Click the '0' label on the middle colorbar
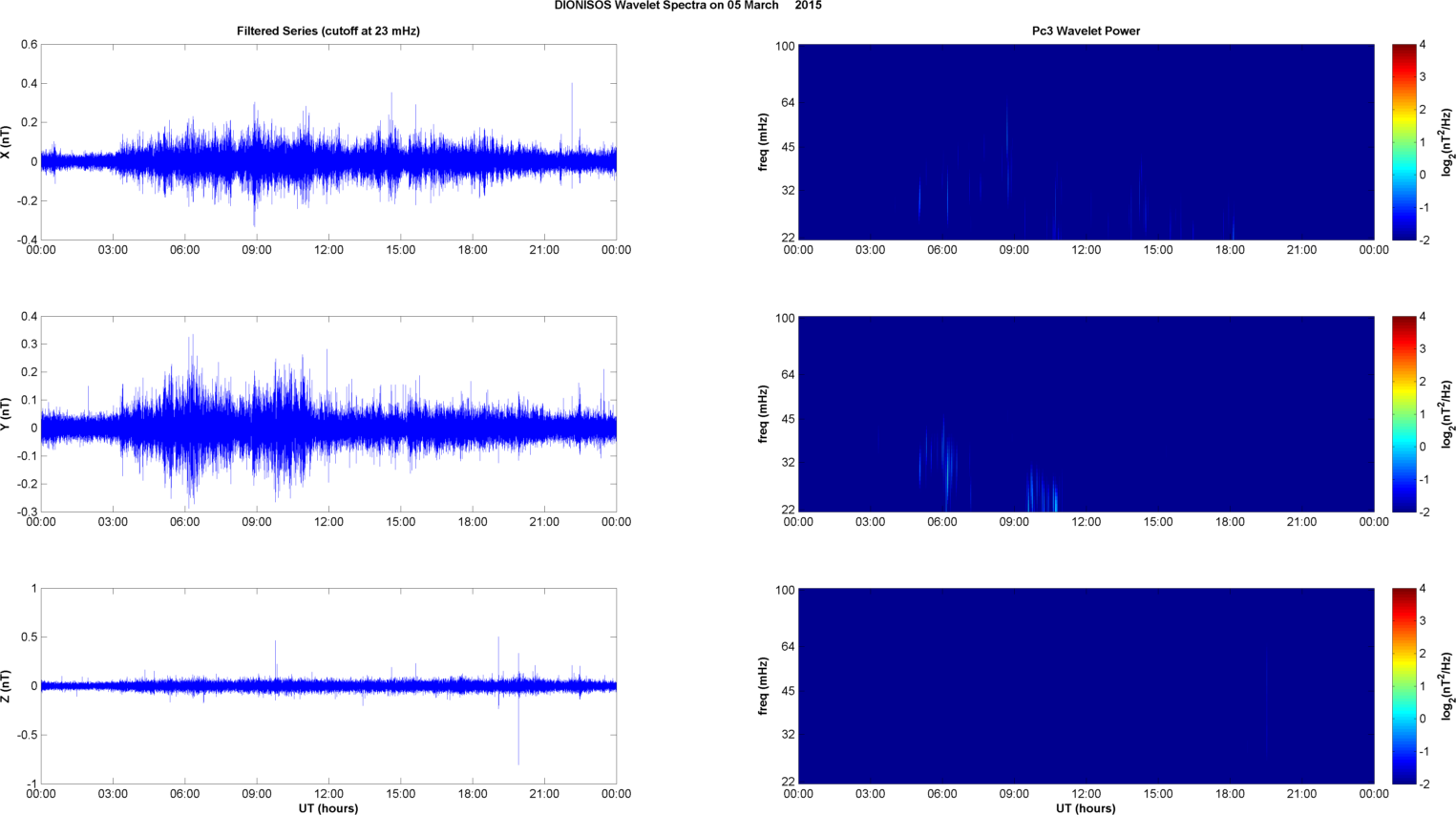The height and width of the screenshot is (815, 1456). [1423, 447]
